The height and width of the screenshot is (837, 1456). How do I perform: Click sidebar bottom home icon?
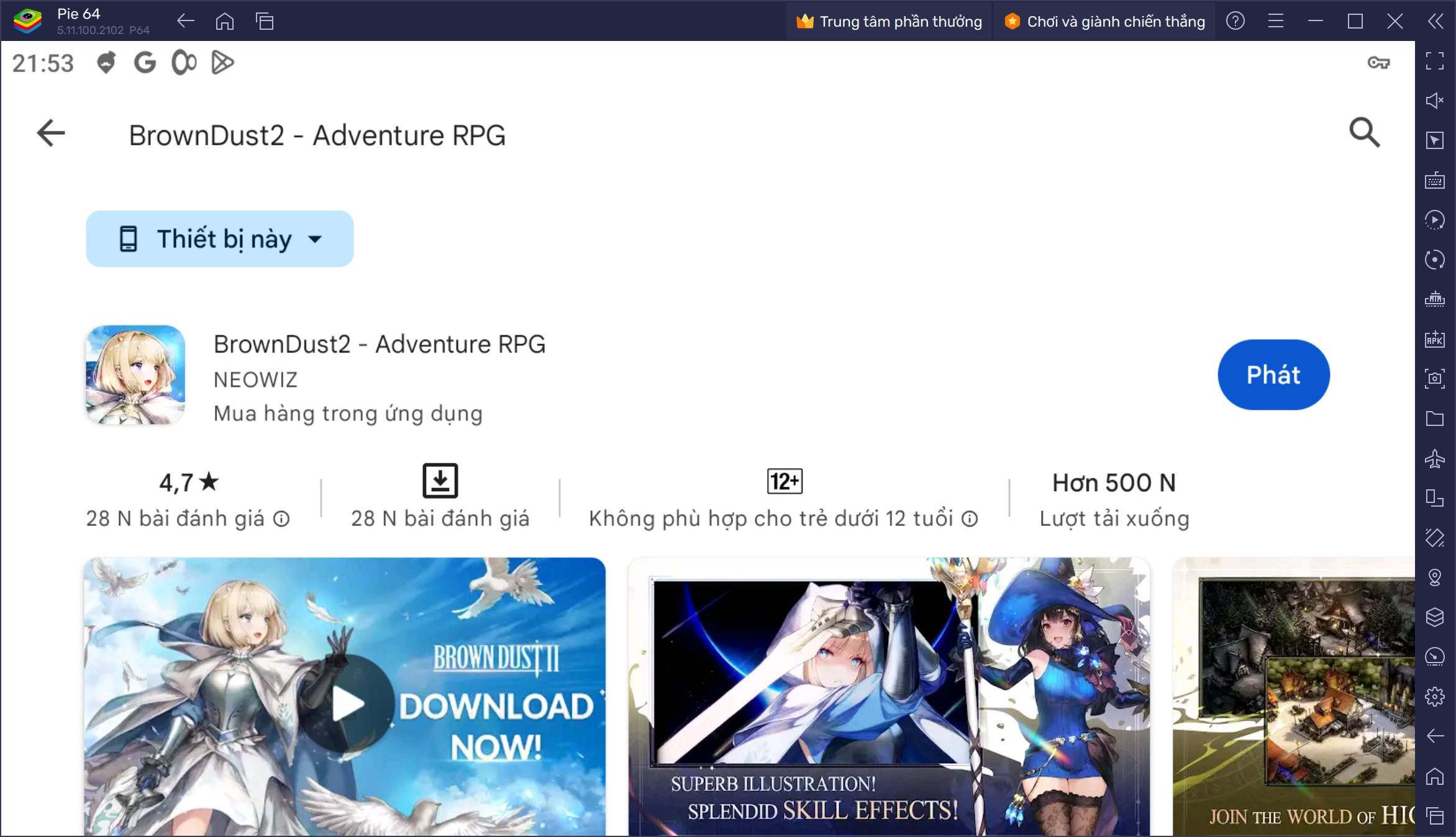pyautogui.click(x=1435, y=776)
